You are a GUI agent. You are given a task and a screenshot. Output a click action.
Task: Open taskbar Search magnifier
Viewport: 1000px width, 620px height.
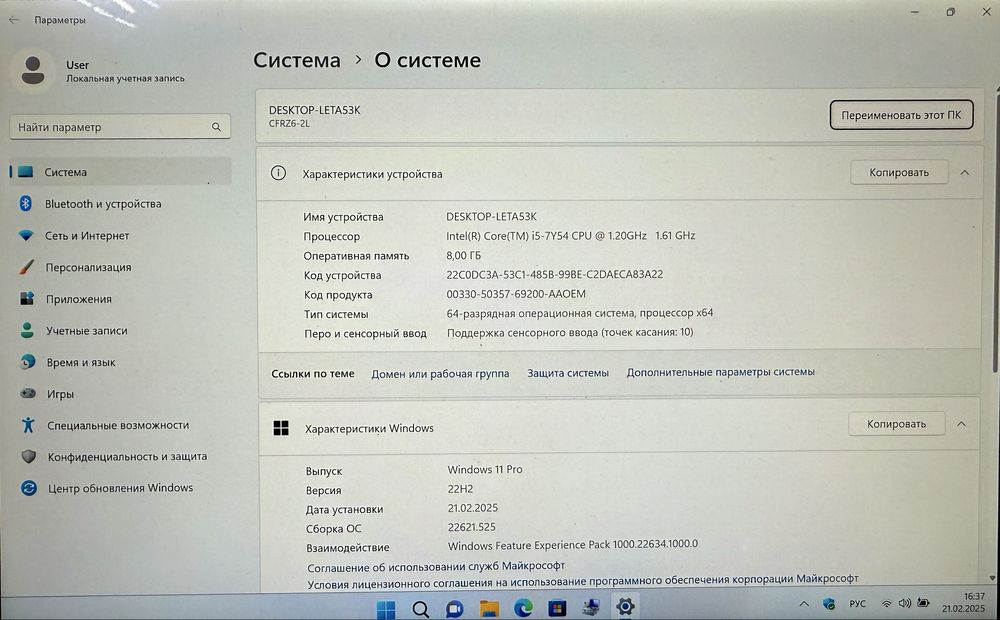point(420,609)
